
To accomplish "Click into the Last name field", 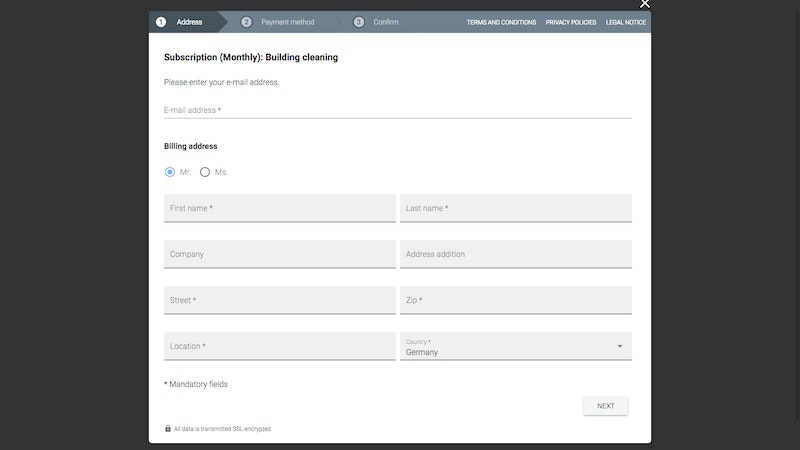I will coord(516,208).
